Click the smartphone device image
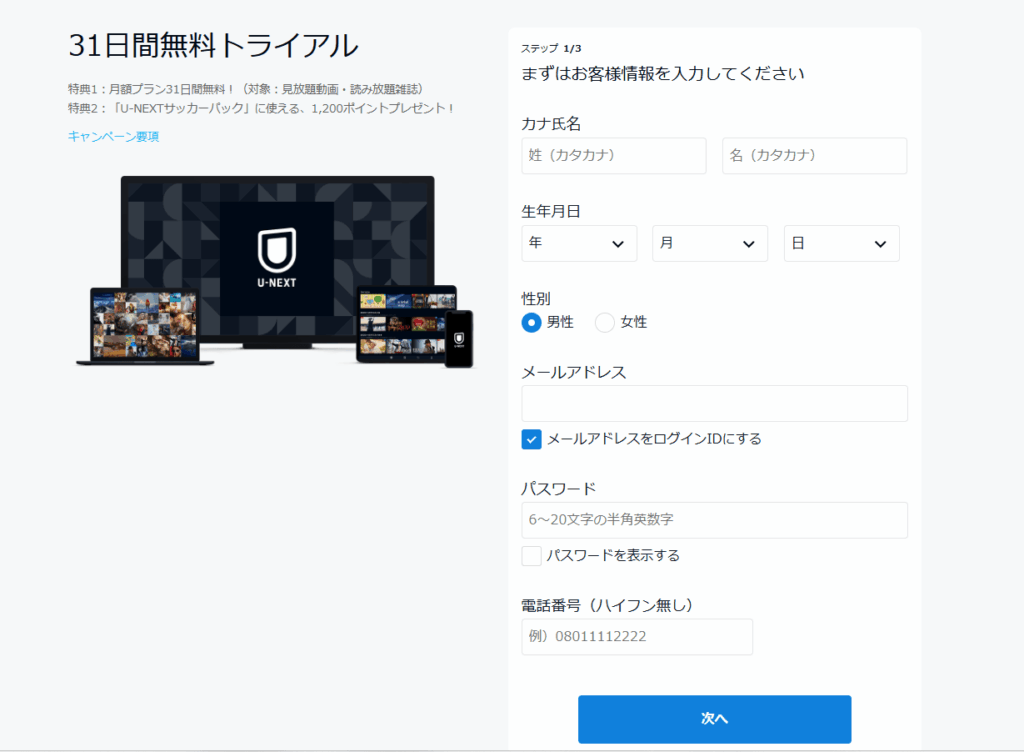Screen dimensions: 1024x752 (x=458, y=339)
